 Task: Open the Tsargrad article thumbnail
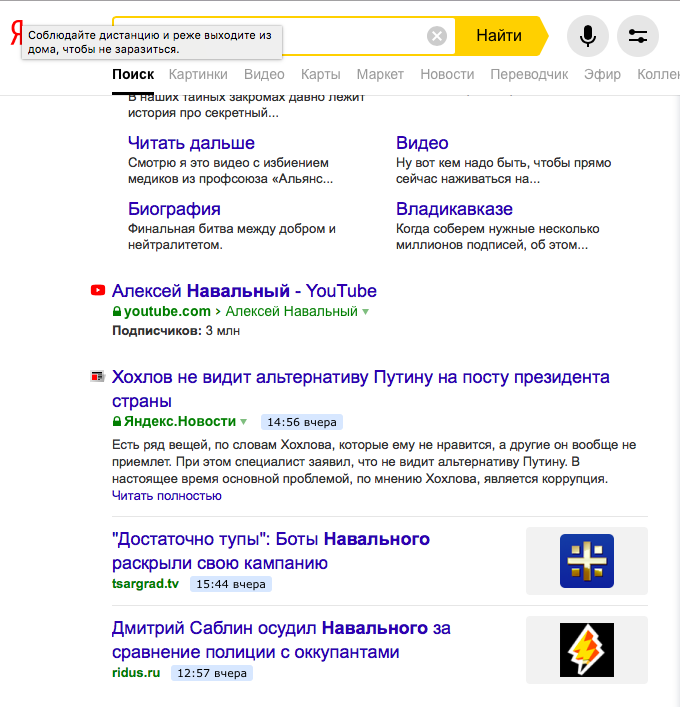point(586,561)
